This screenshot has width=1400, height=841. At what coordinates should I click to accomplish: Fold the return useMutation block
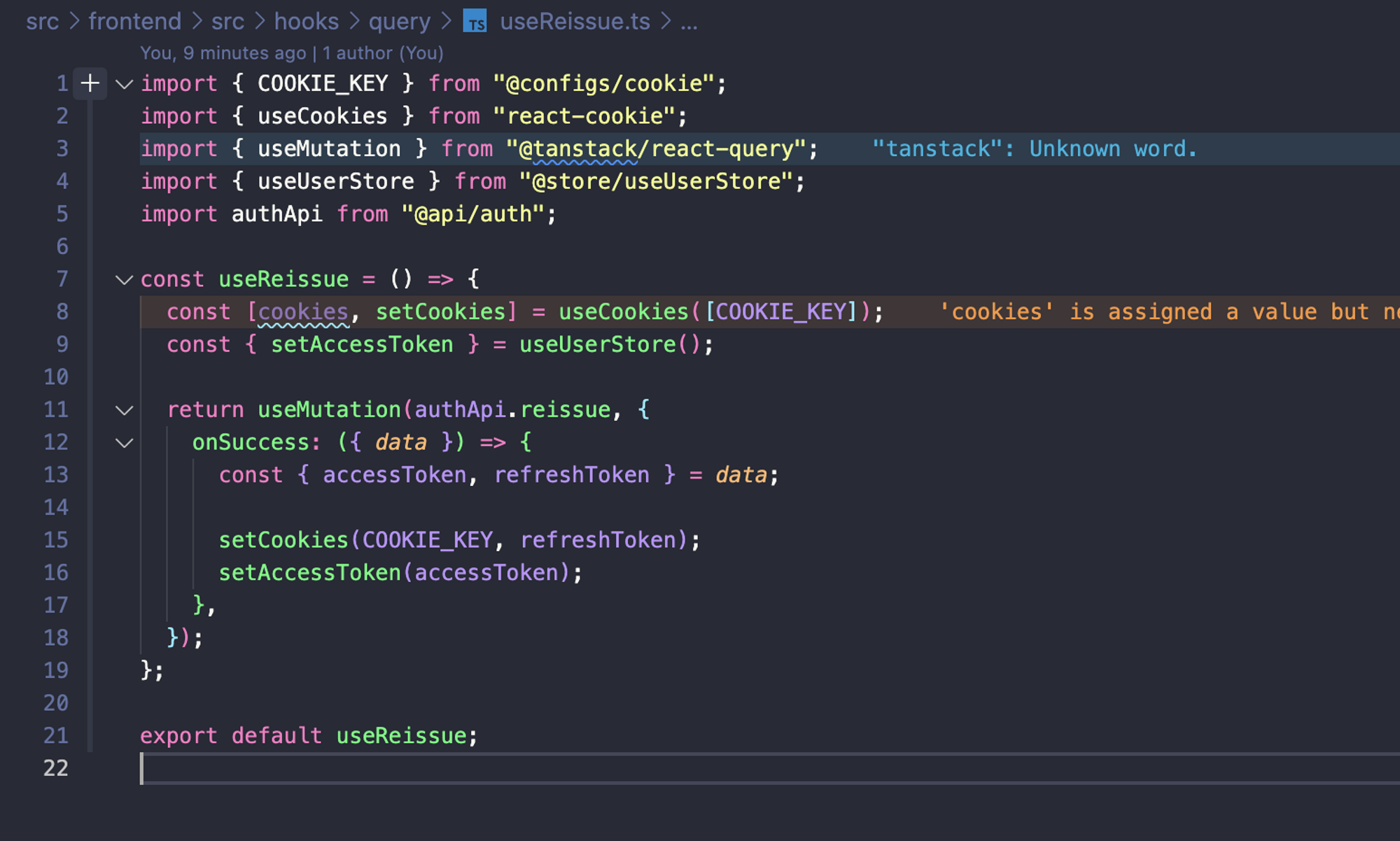click(x=124, y=410)
